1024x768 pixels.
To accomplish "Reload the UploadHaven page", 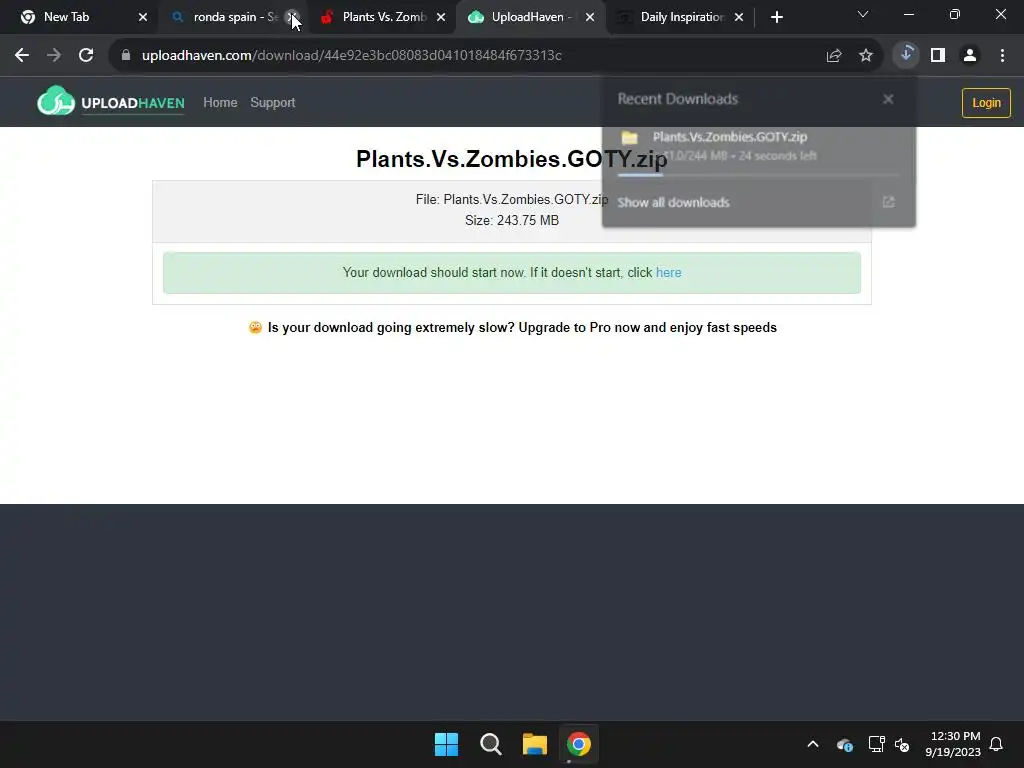I will point(86,56).
